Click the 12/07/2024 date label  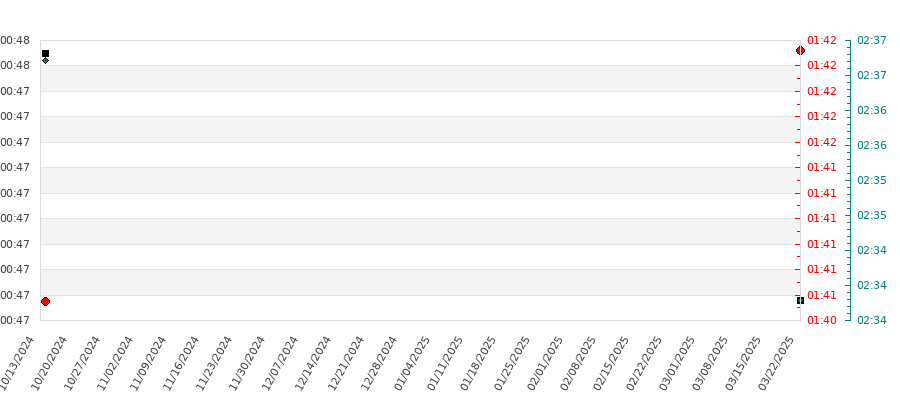[x=280, y=363]
